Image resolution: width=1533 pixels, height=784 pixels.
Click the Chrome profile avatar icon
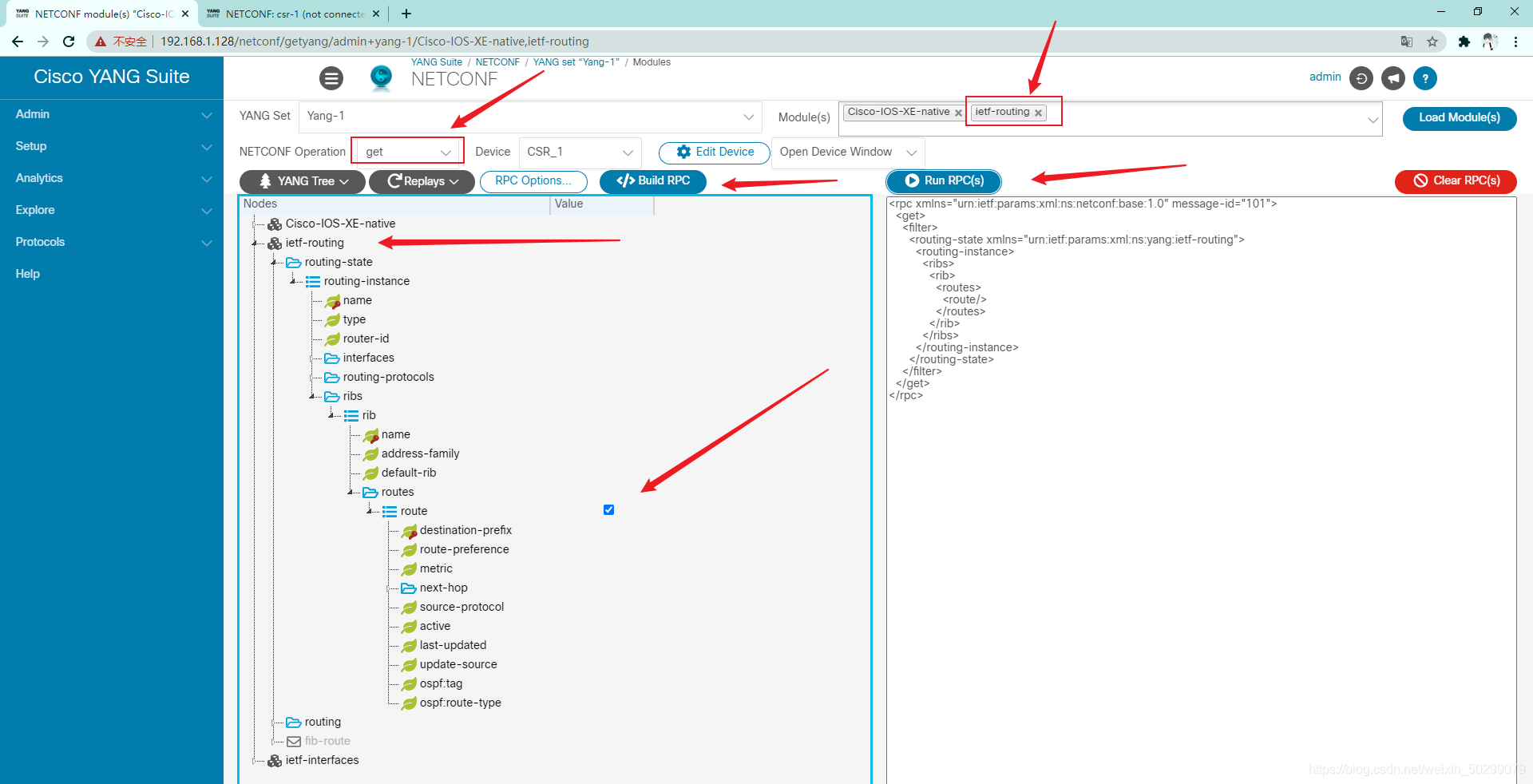pyautogui.click(x=1490, y=42)
